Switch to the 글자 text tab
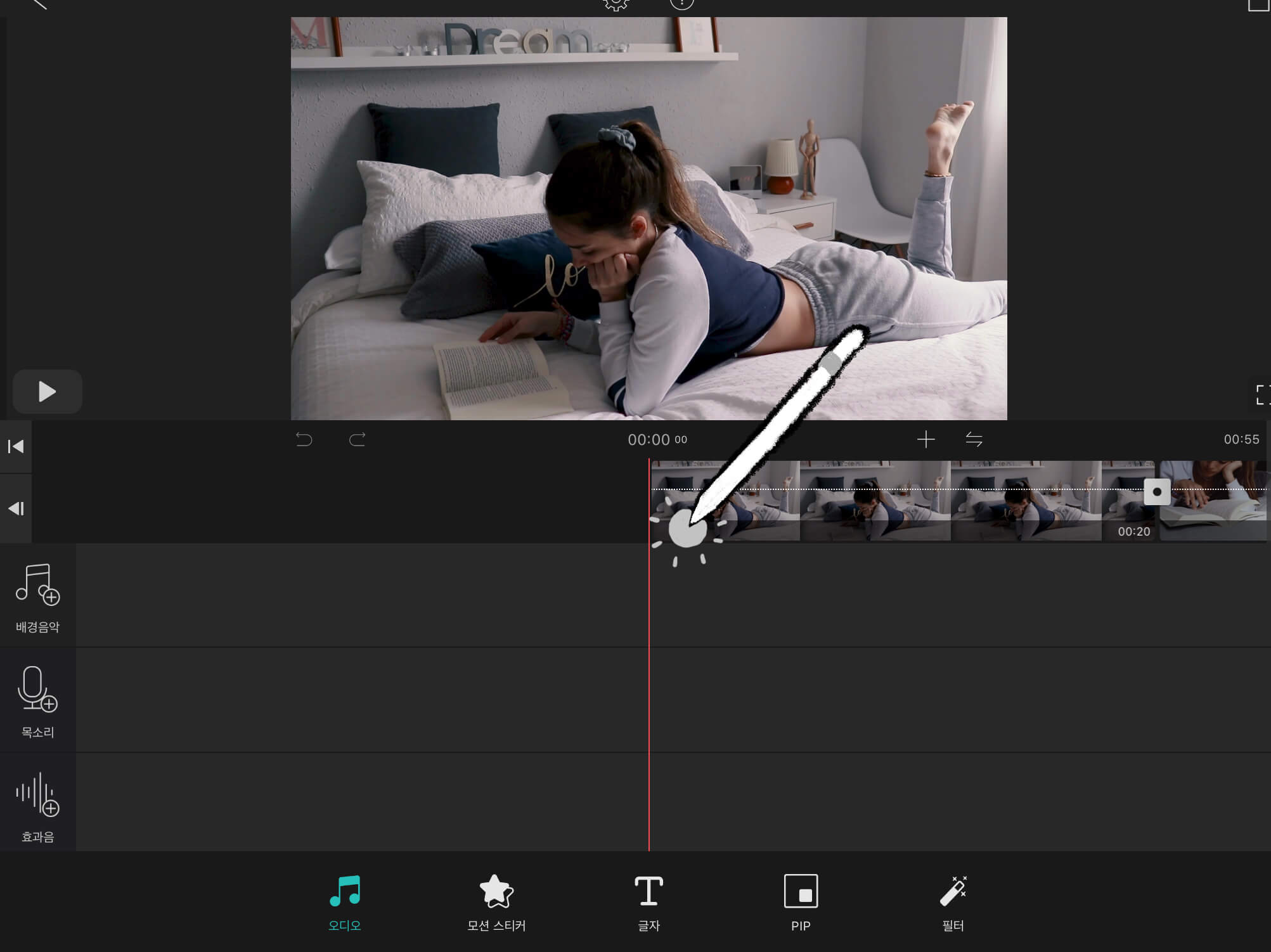The width and height of the screenshot is (1271, 952). [648, 903]
